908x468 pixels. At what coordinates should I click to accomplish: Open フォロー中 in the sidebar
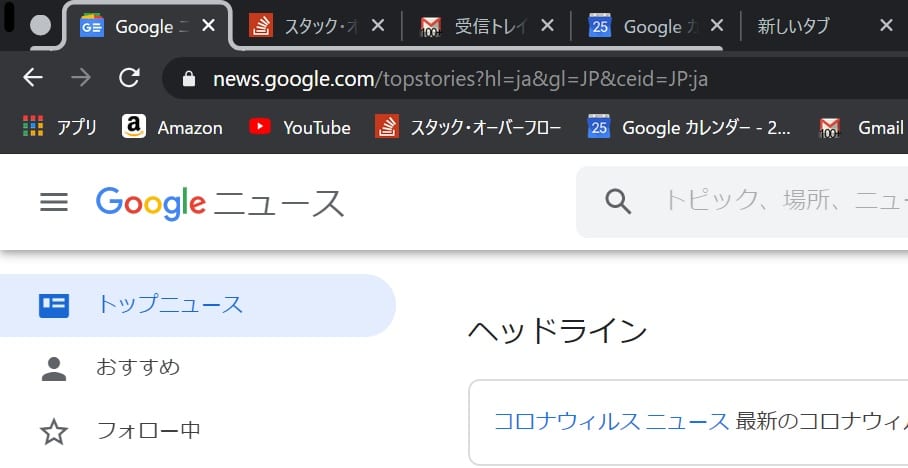point(148,431)
